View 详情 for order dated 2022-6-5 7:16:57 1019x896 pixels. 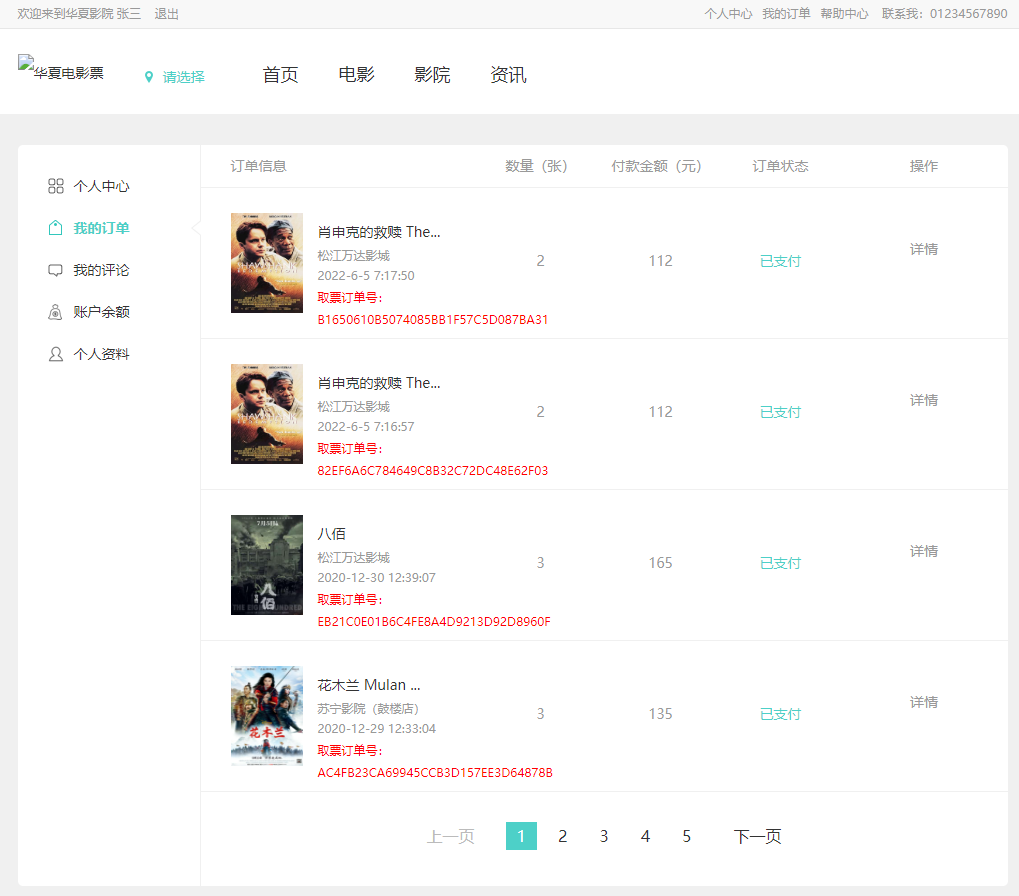tap(923, 400)
